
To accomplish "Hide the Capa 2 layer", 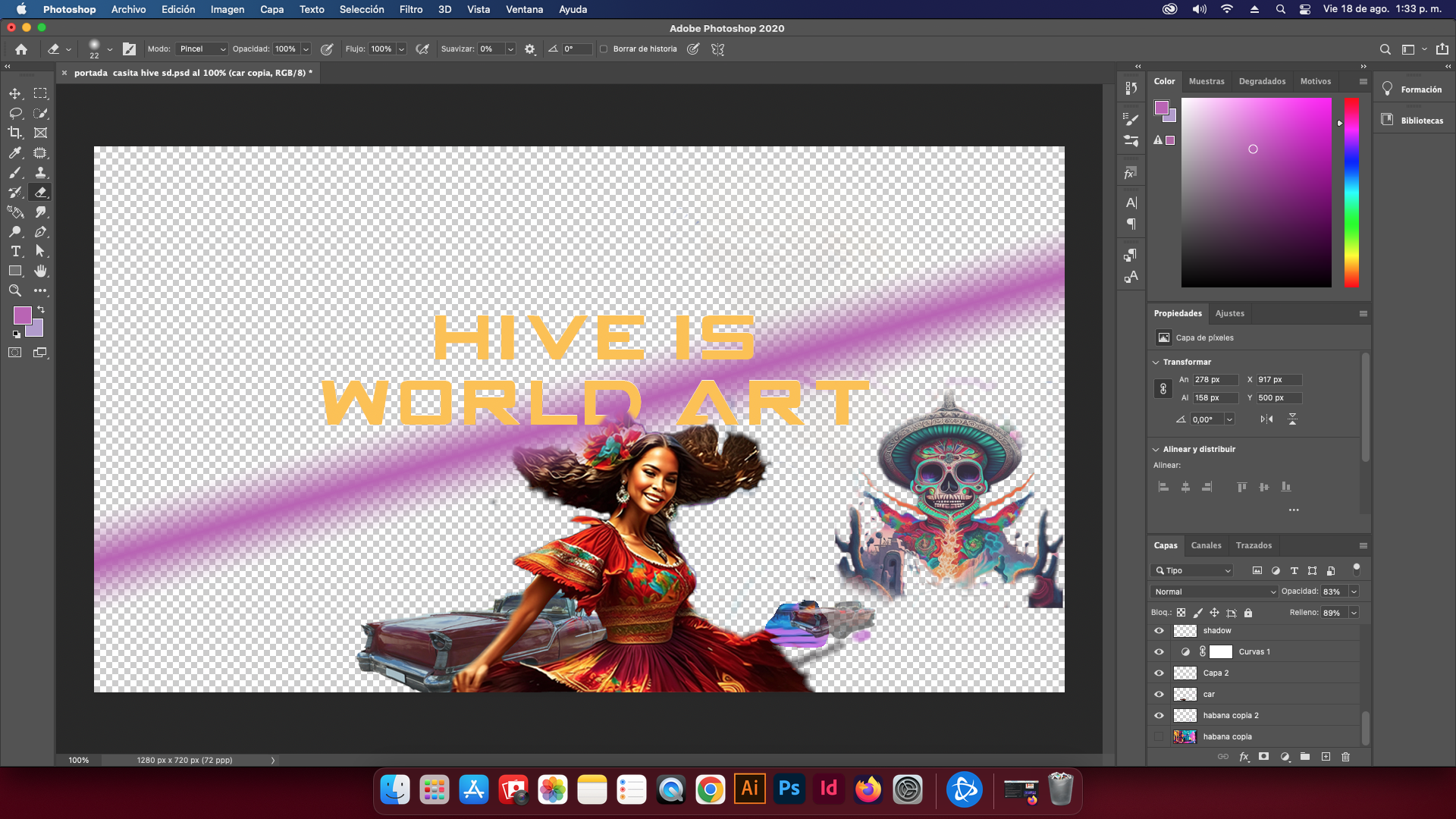I will (x=1159, y=673).
